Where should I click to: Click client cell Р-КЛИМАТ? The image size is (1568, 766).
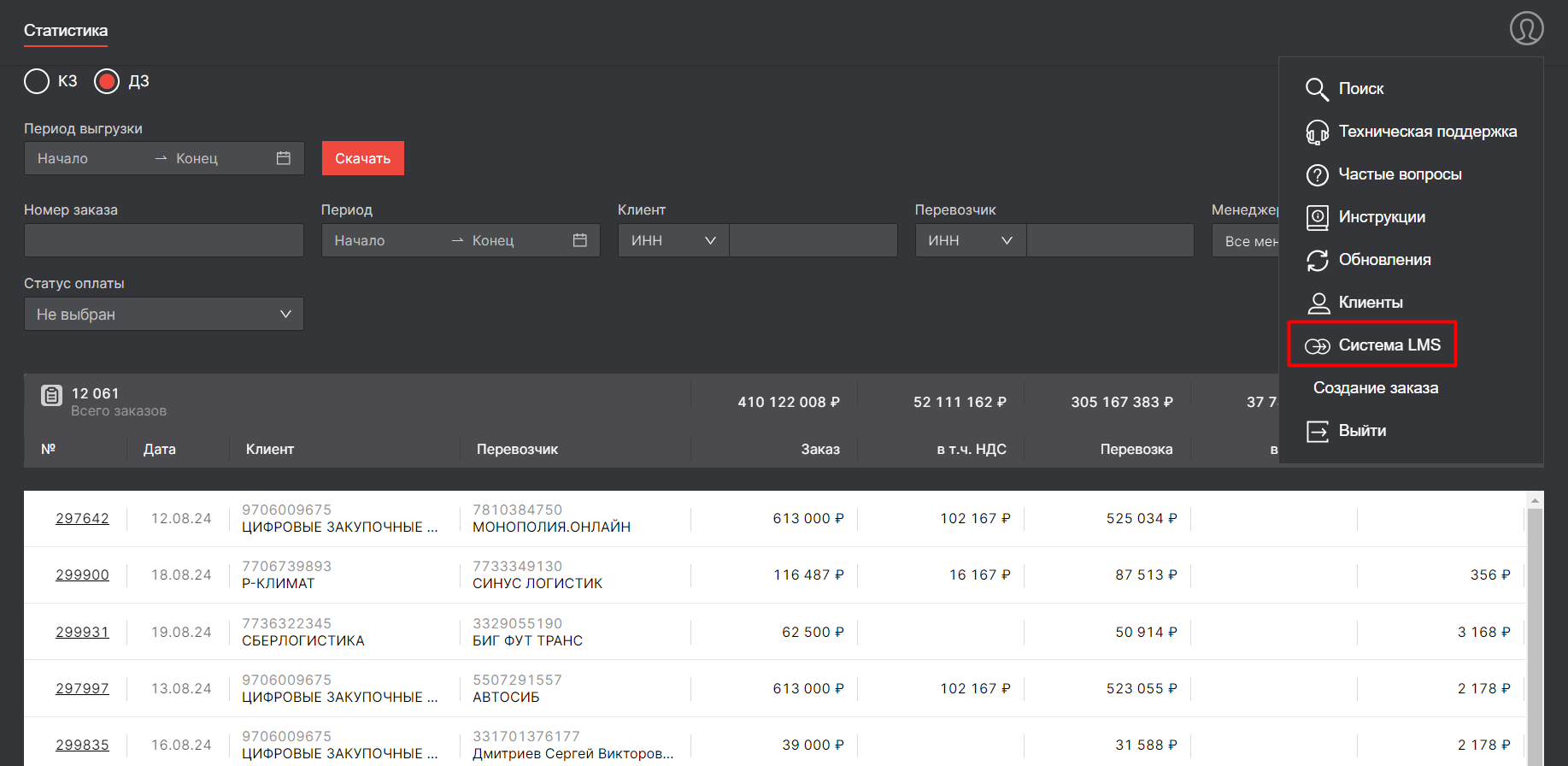tap(279, 583)
